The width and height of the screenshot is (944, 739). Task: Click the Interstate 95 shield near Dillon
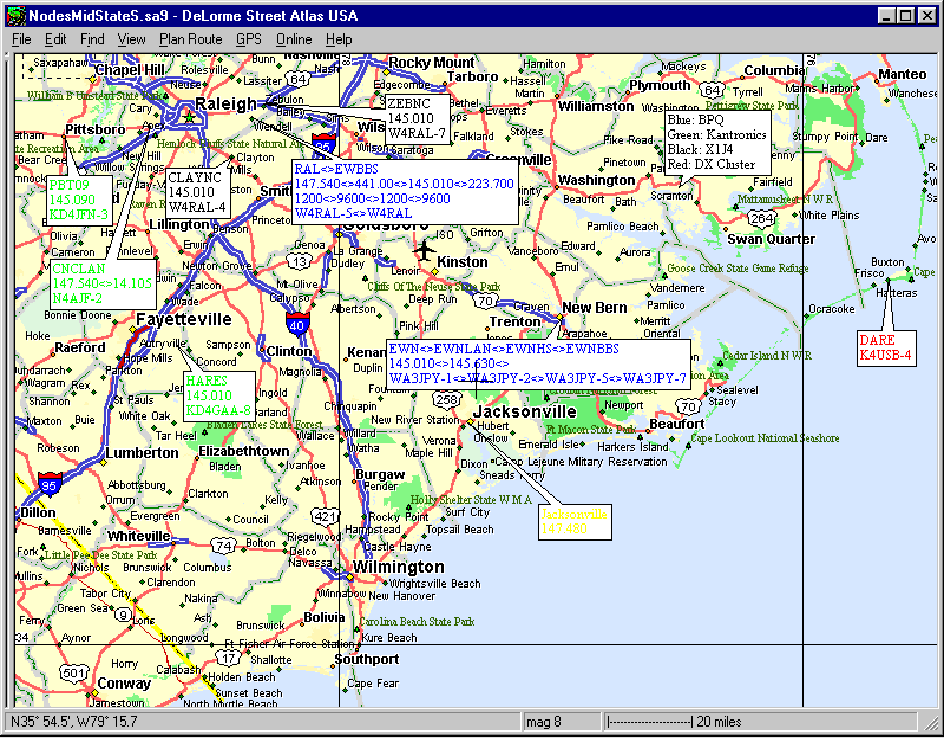pos(49,484)
